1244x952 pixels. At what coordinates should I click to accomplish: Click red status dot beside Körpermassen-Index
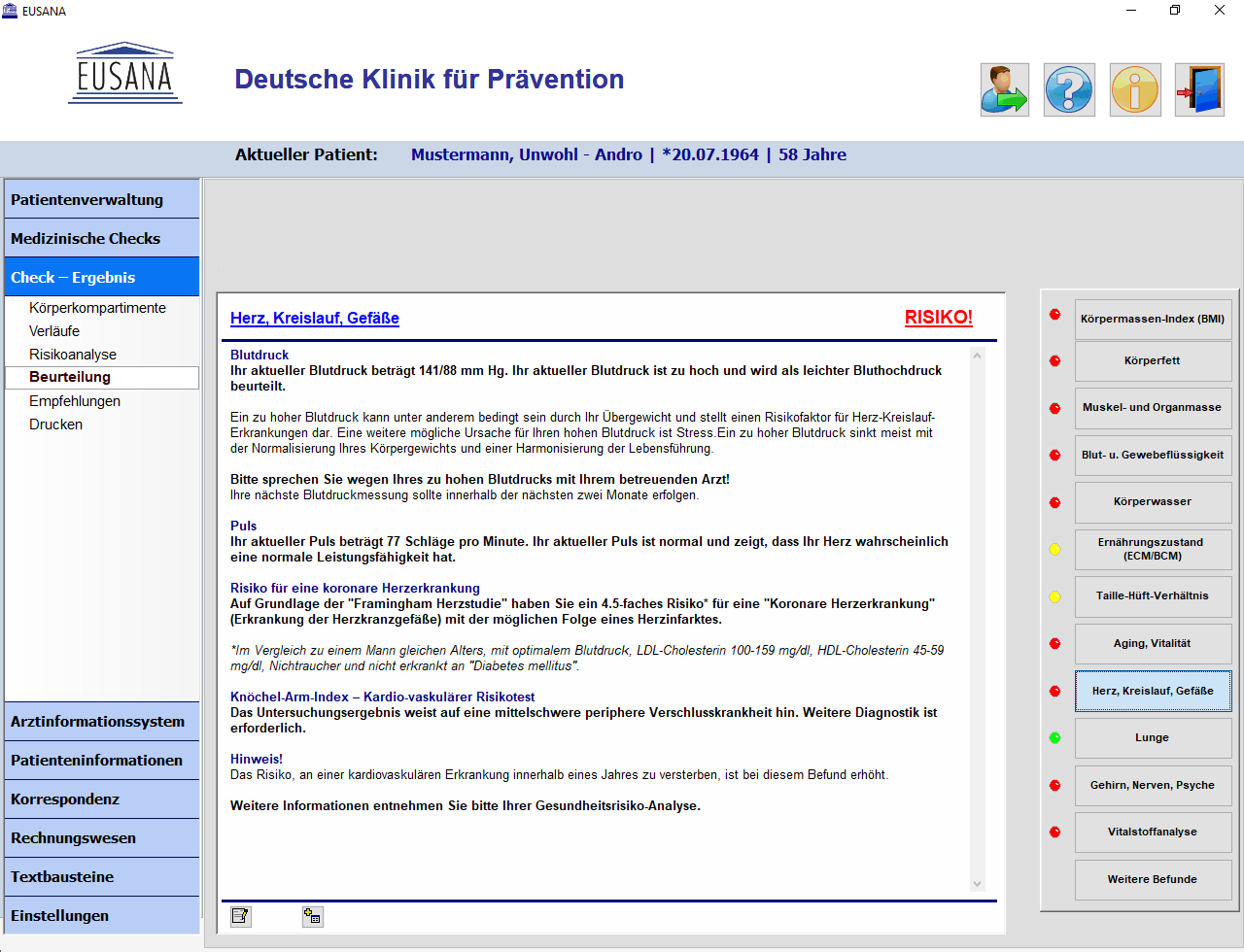click(1054, 314)
